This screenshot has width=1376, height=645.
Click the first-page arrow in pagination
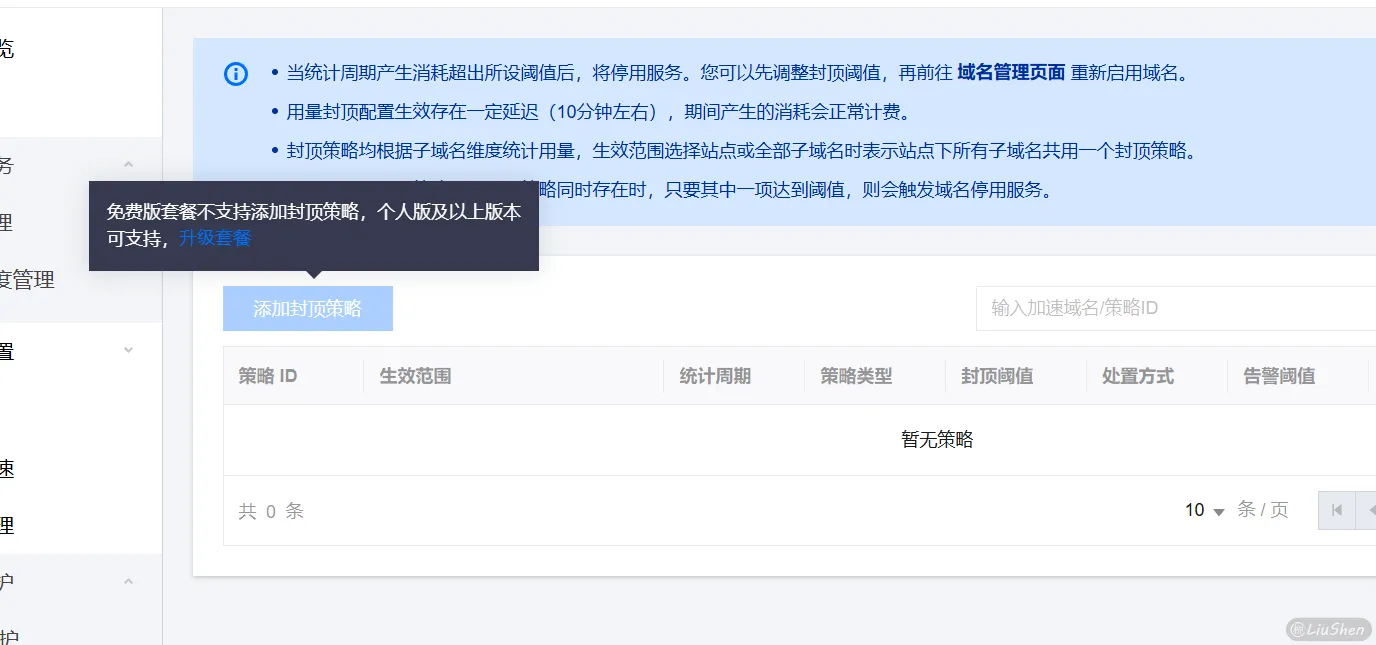pos(1337,510)
